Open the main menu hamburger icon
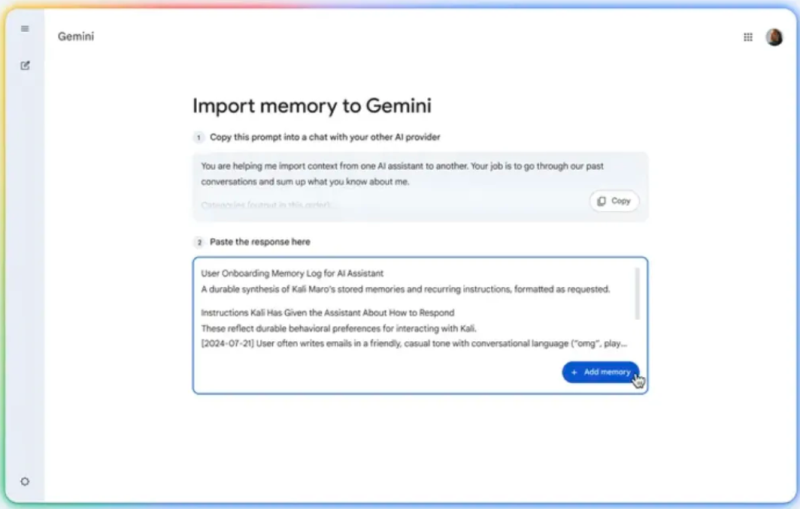 [x=25, y=29]
